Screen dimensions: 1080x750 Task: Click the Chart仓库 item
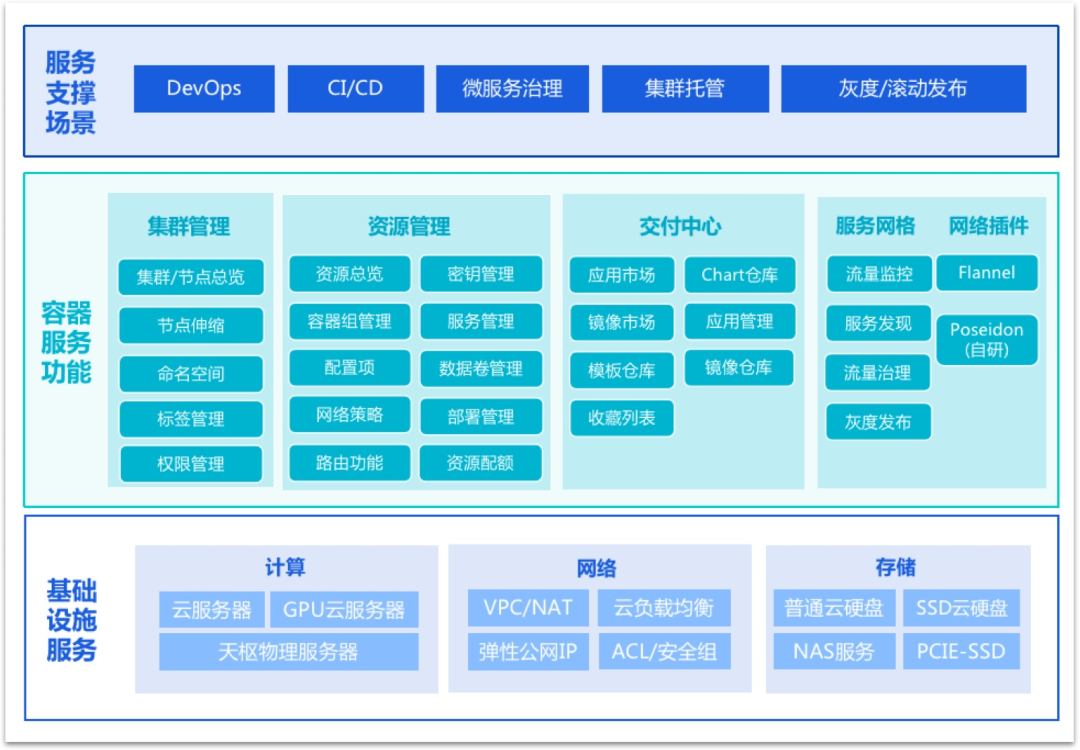coord(740,275)
